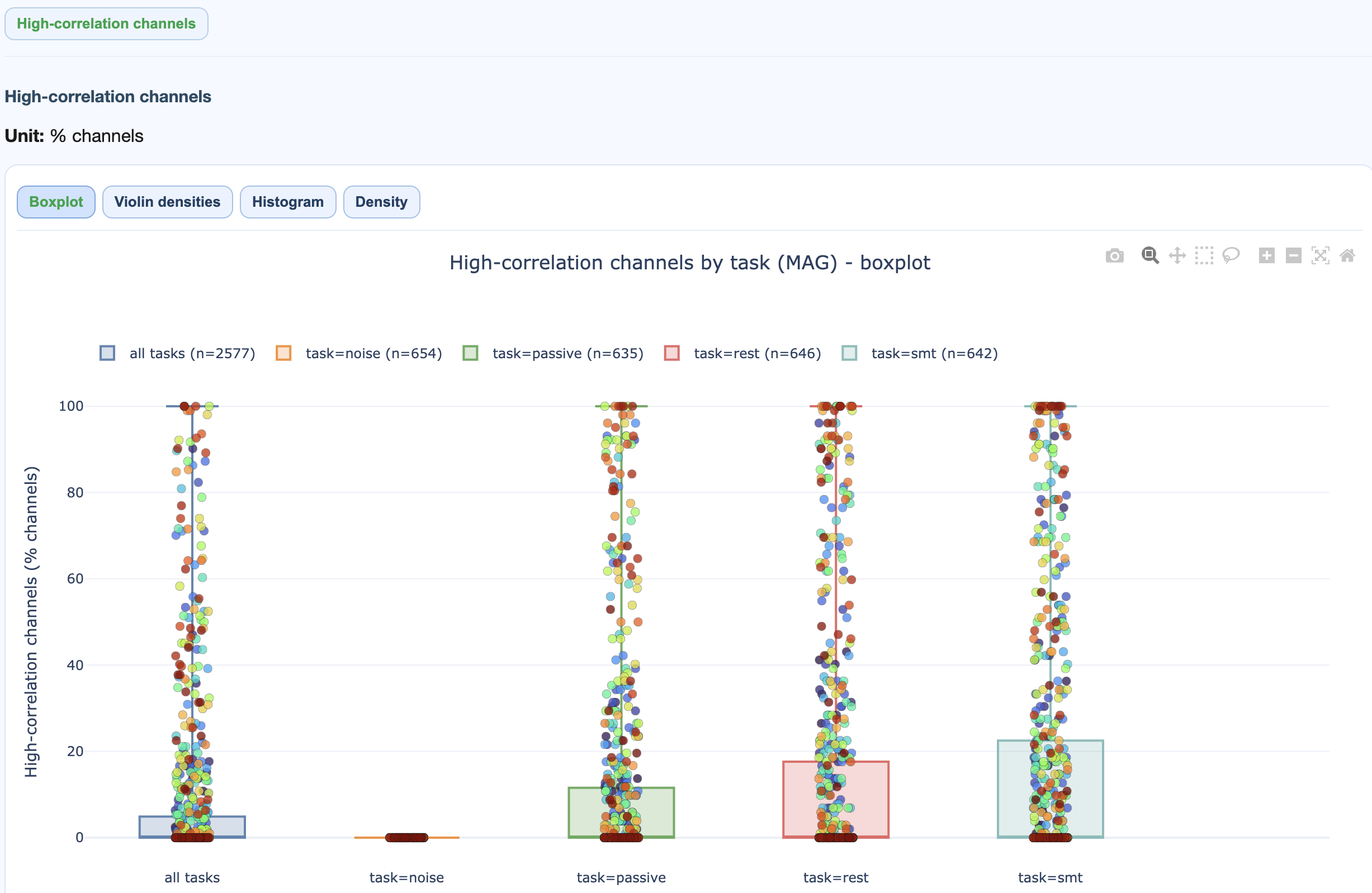
Task: Download plot as PNG camera icon
Action: click(x=1114, y=255)
